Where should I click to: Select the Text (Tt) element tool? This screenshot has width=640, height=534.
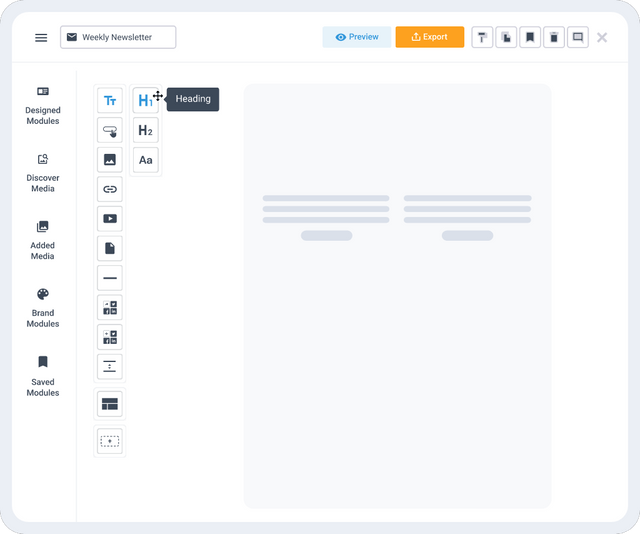[x=110, y=100]
